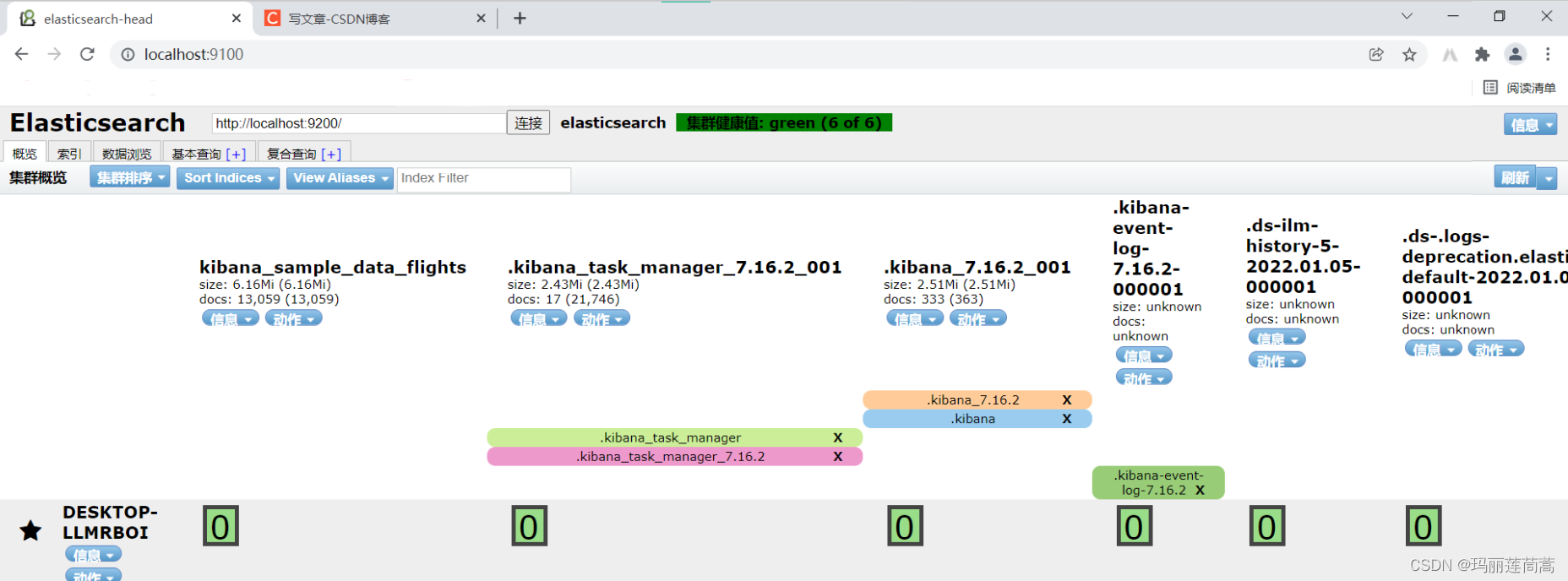1568x581 pixels.
Task: Switch to 写文章-CSDN博客 browser tab
Action: (x=376, y=18)
